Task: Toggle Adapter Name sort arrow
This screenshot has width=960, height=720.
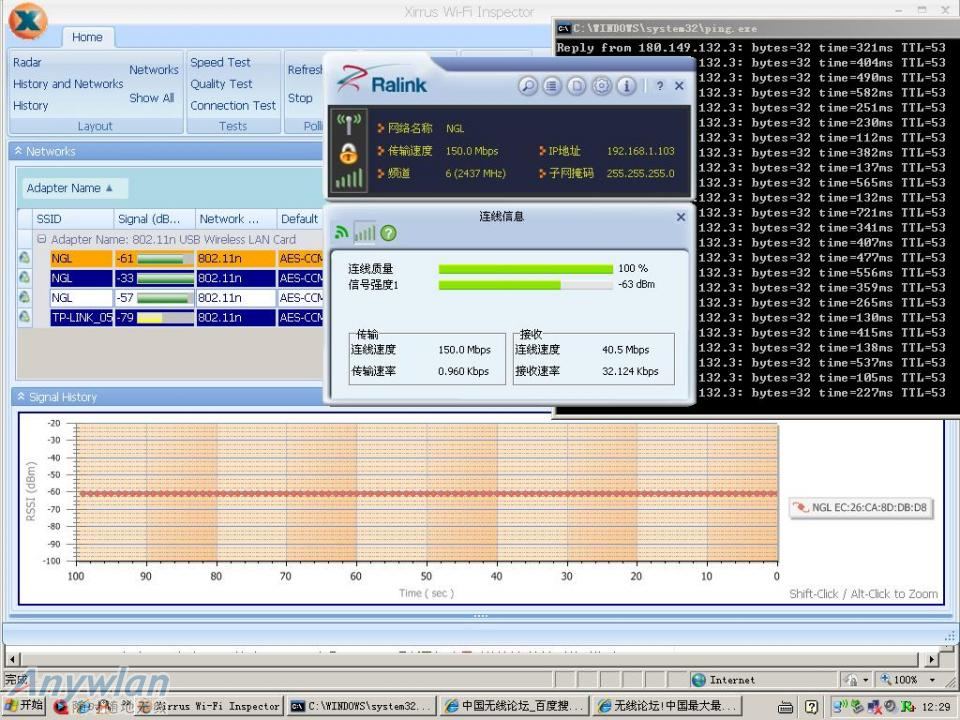Action: [109, 188]
